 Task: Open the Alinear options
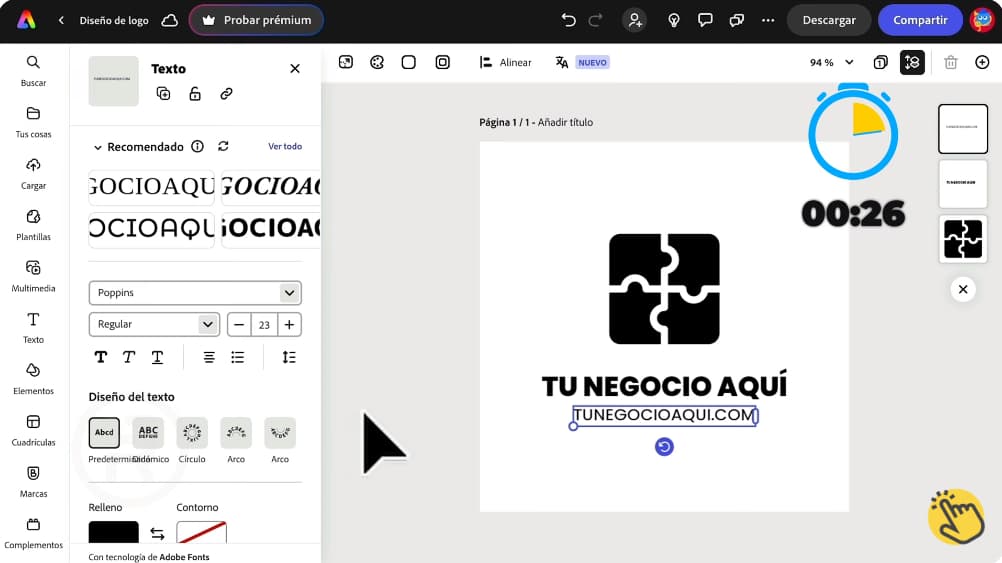click(505, 63)
